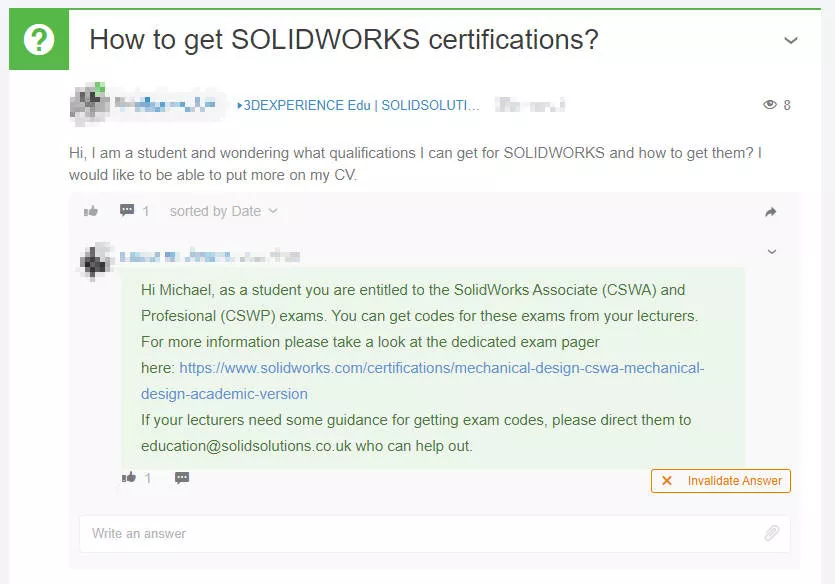Open the answer author's blurred name link
Screen dimensions: 835x584
coord(209,256)
